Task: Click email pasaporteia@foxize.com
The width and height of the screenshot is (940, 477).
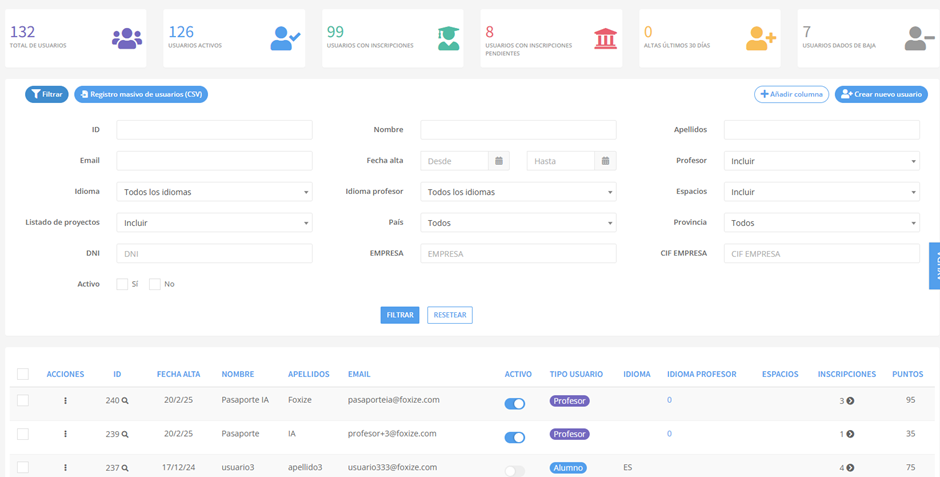Action: pos(394,400)
